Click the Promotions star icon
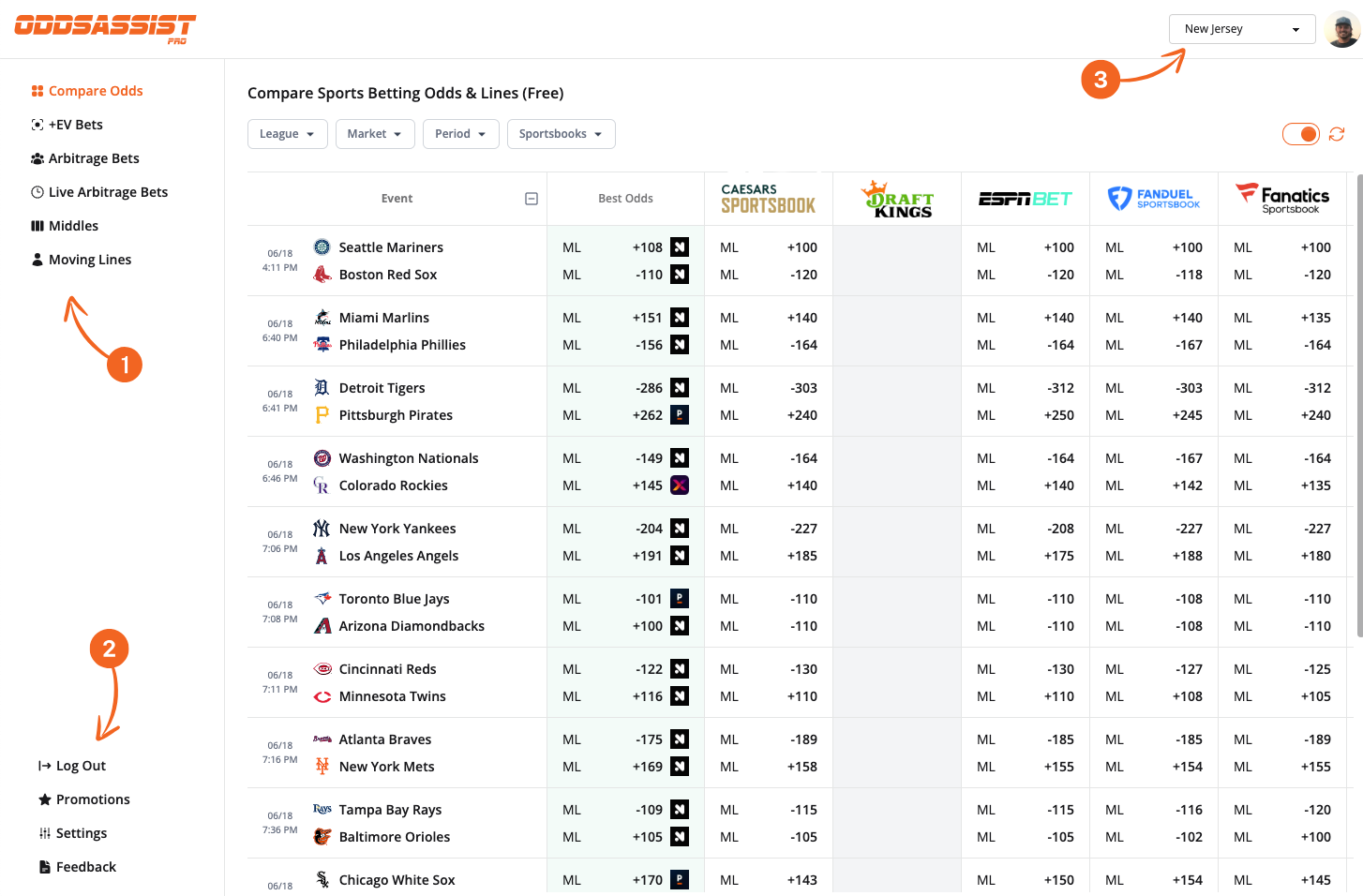The image size is (1363, 896). point(42,799)
